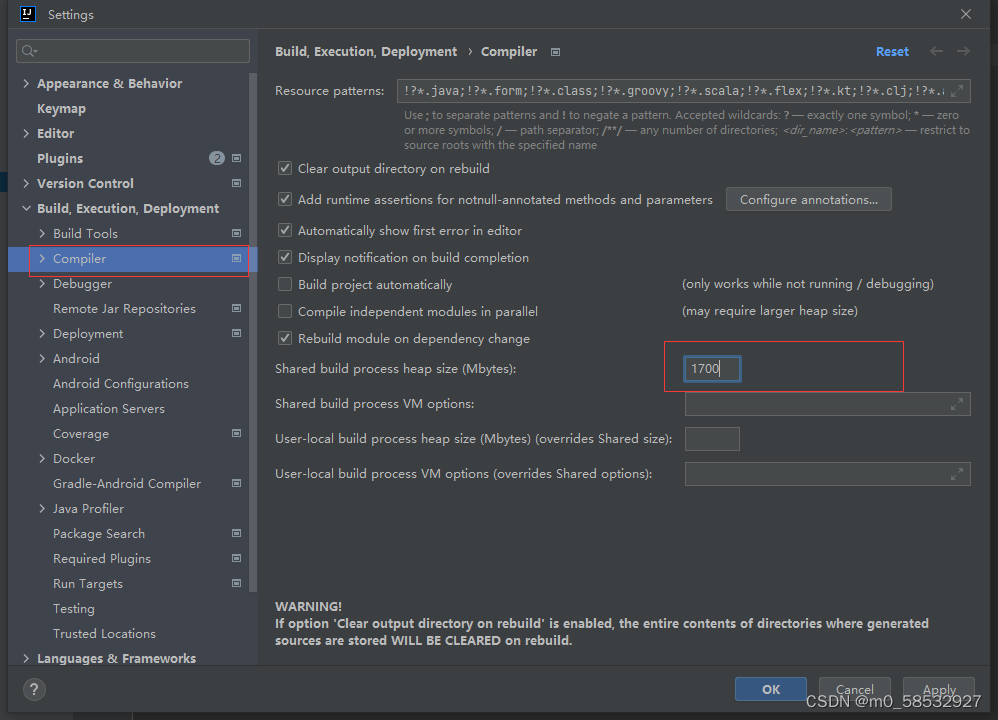Open Testing settings
The width and height of the screenshot is (998, 720).
click(74, 609)
